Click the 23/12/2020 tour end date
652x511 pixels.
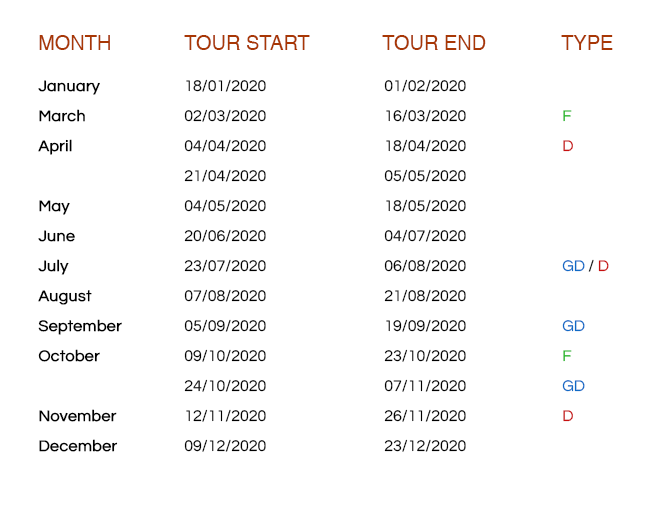425,446
